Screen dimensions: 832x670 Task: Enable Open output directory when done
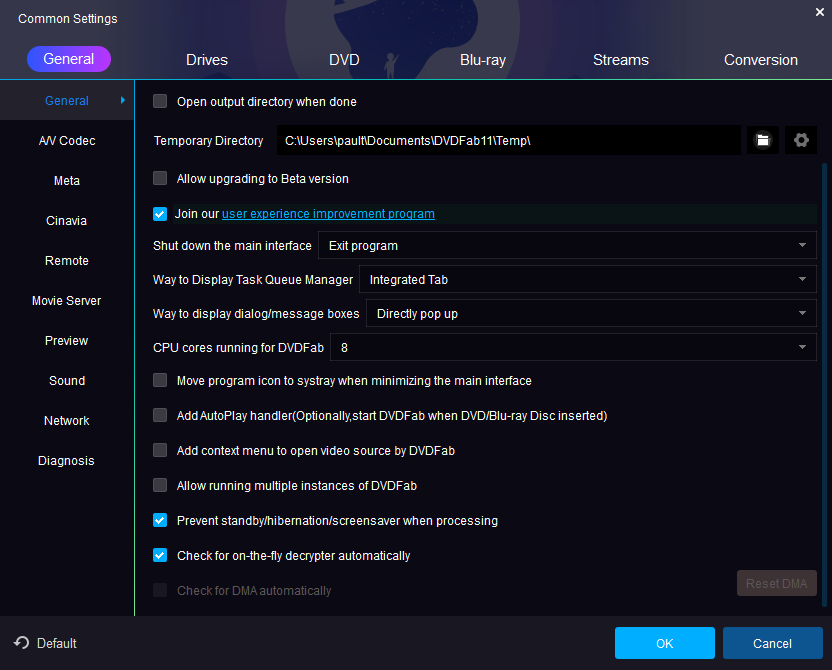tap(160, 101)
